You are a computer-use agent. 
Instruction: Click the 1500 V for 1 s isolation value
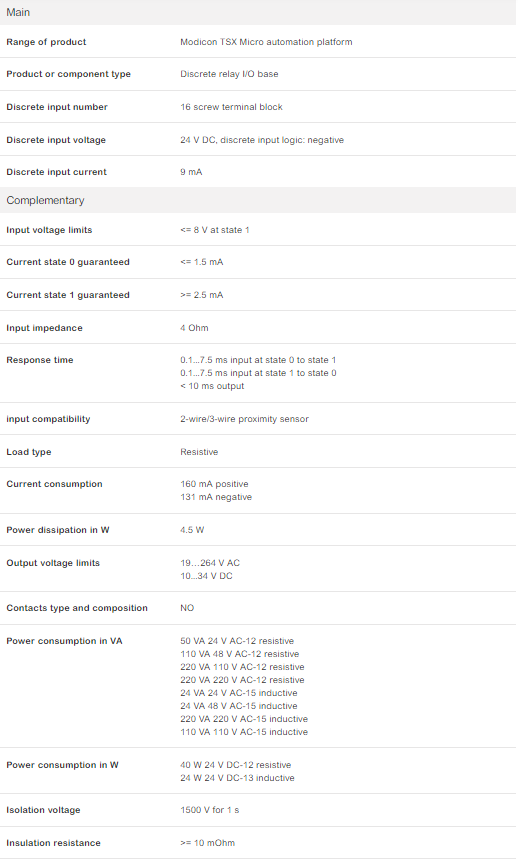click(209, 810)
